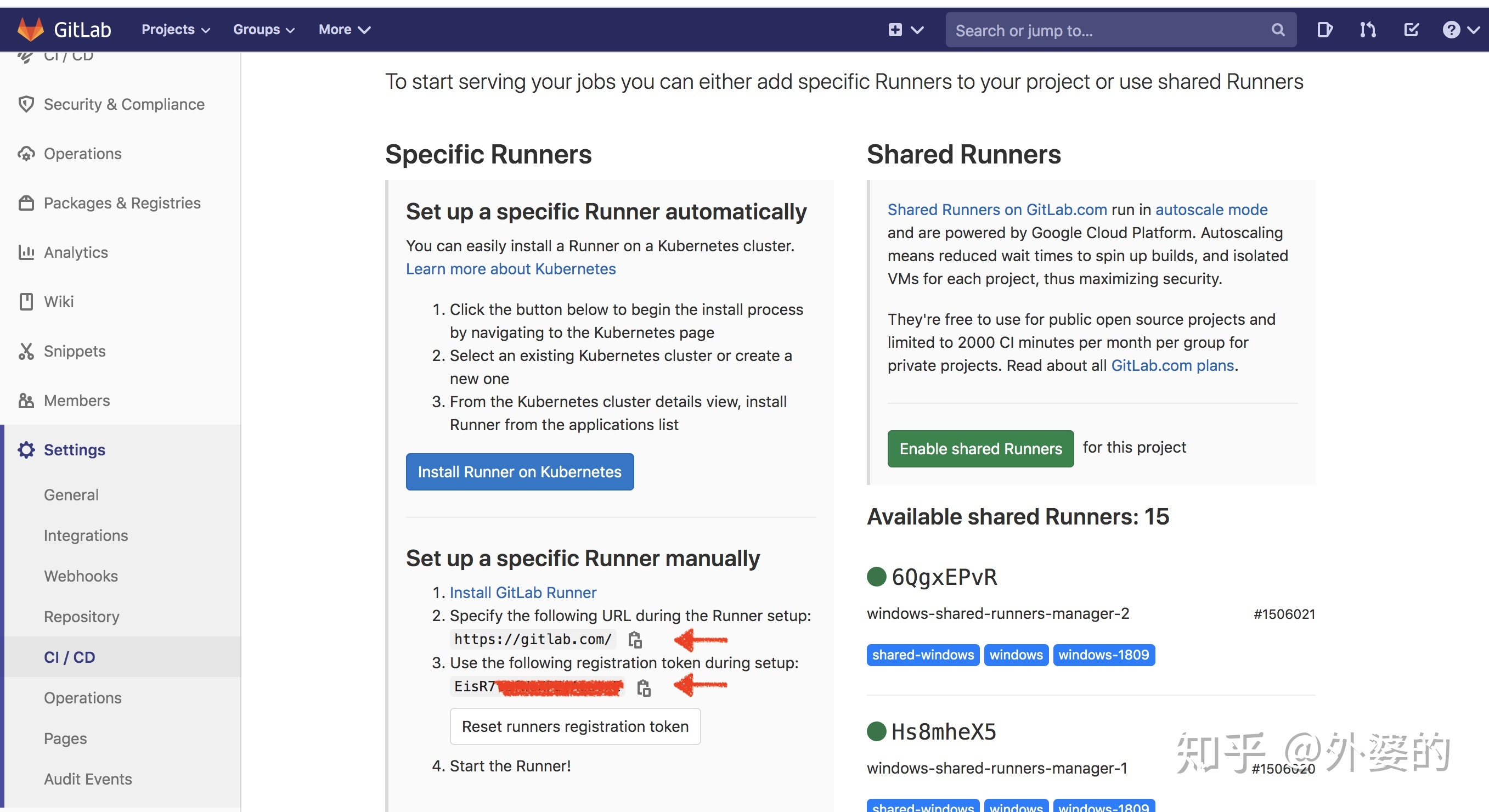Open the Install GitLab Runner link
Image resolution: width=1489 pixels, height=812 pixels.
[522, 592]
